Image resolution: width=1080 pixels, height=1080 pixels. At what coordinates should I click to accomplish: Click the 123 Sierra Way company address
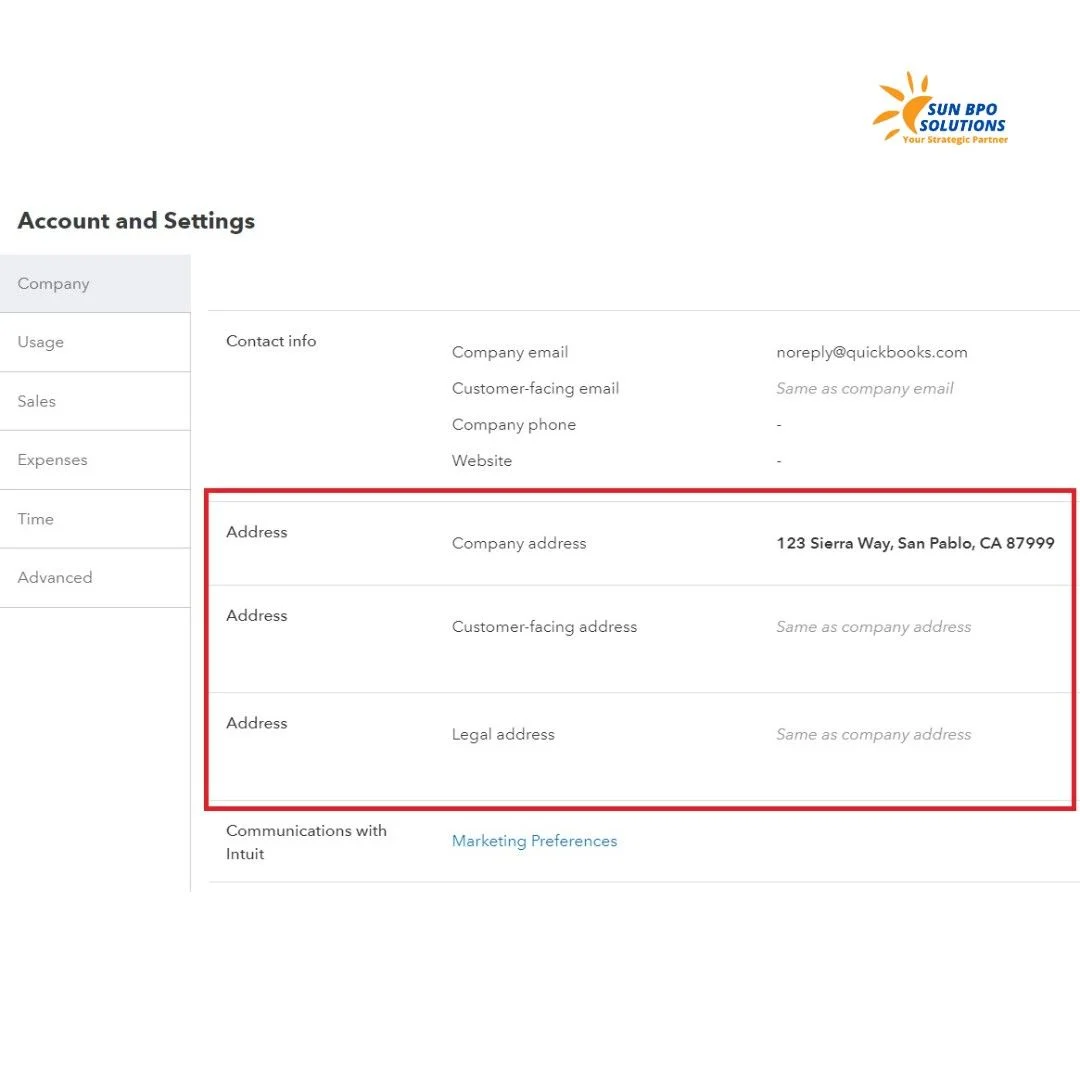915,543
